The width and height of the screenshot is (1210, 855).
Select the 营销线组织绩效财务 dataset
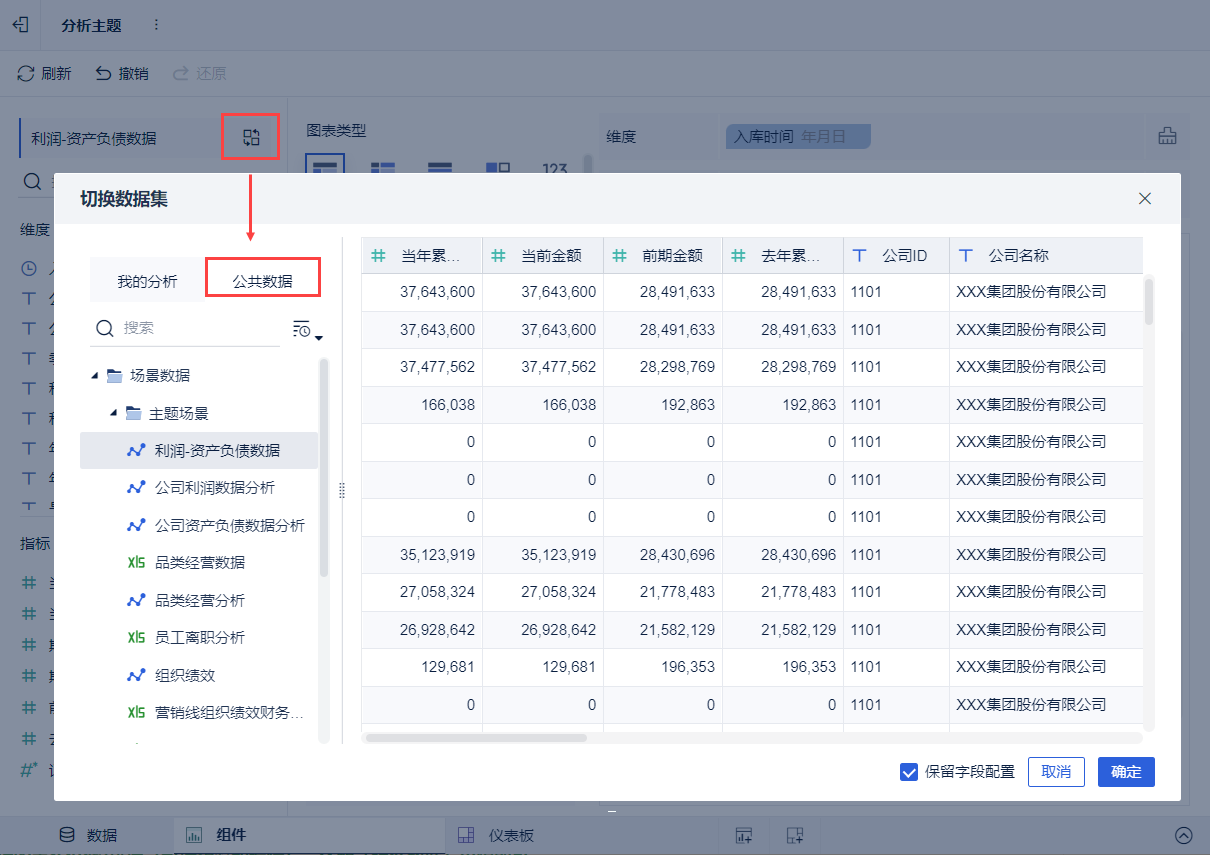[x=199, y=712]
